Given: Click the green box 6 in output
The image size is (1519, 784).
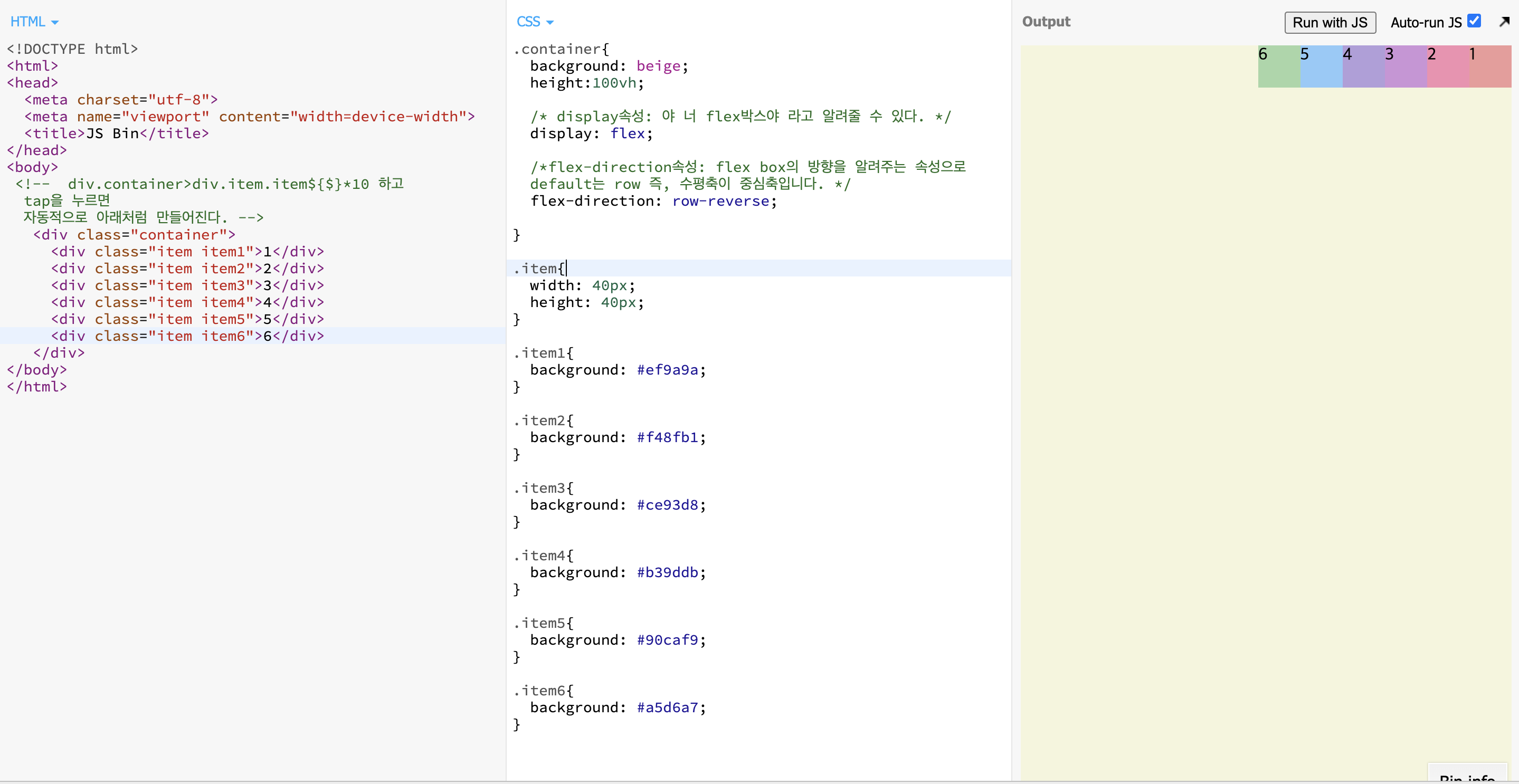Looking at the screenshot, I should (x=1279, y=66).
